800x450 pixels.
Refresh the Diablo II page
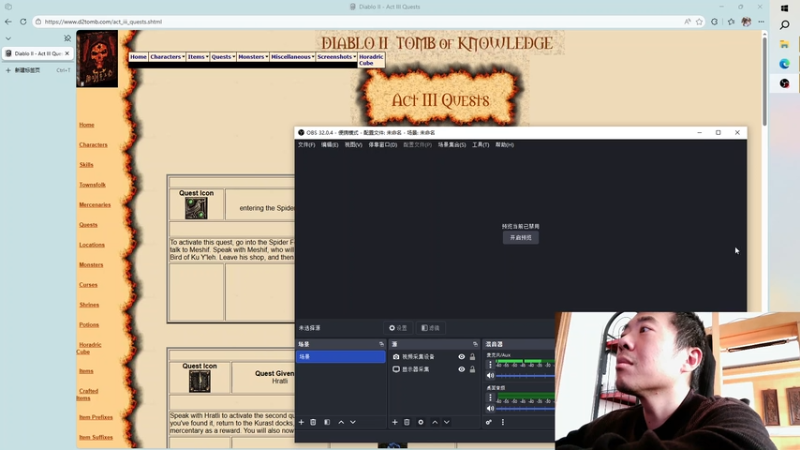pos(23,22)
